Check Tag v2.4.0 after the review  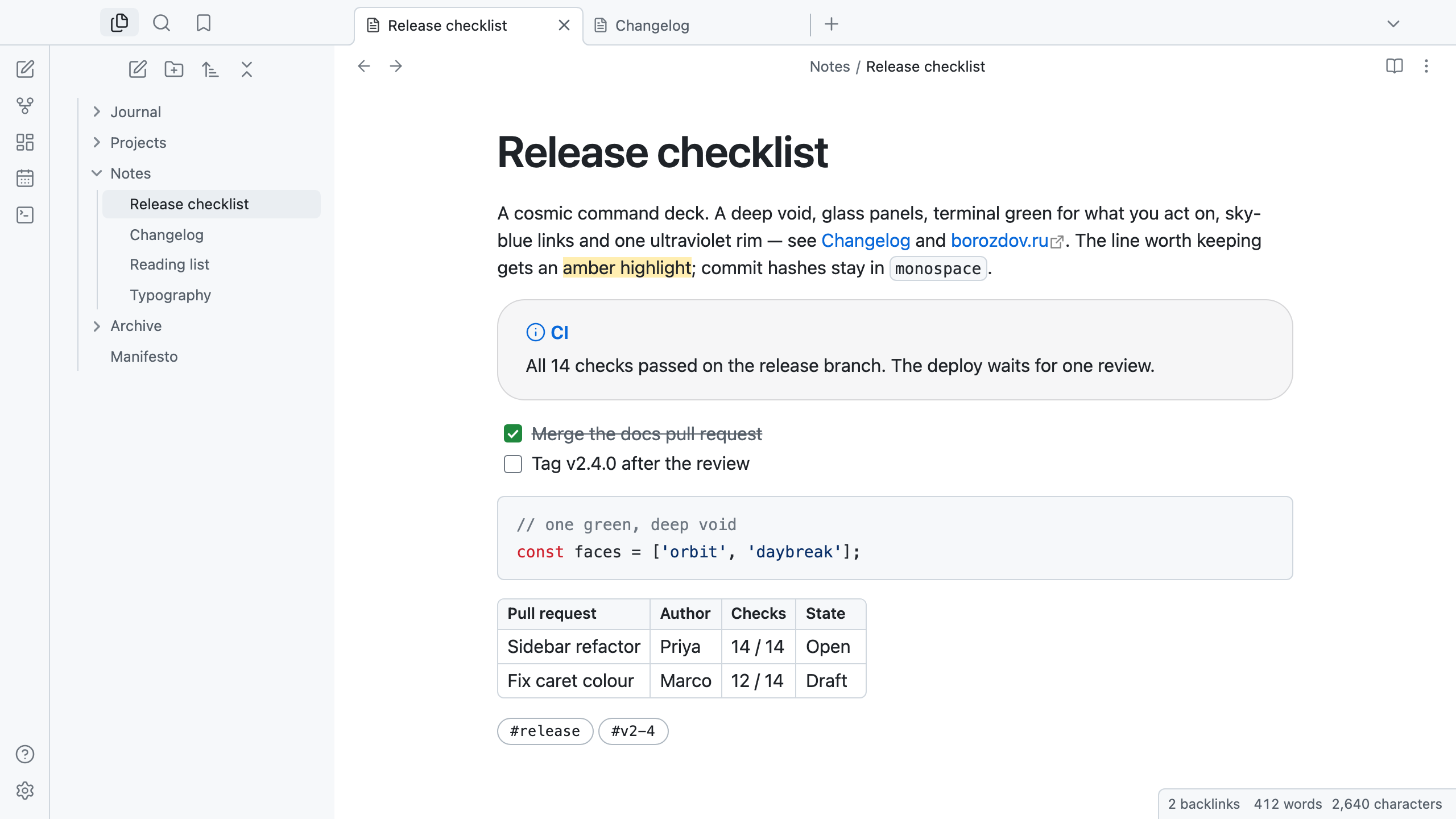pyautogui.click(x=513, y=464)
